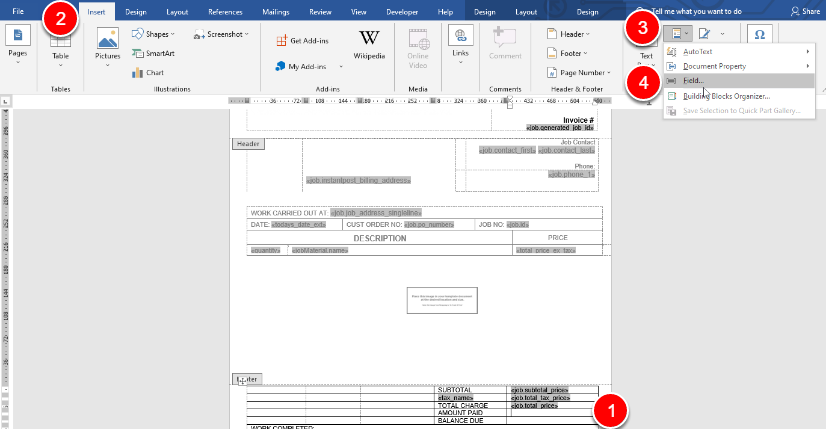The image size is (826, 429).
Task: Click the «job.phone_1» merge field
Action: pos(572,174)
